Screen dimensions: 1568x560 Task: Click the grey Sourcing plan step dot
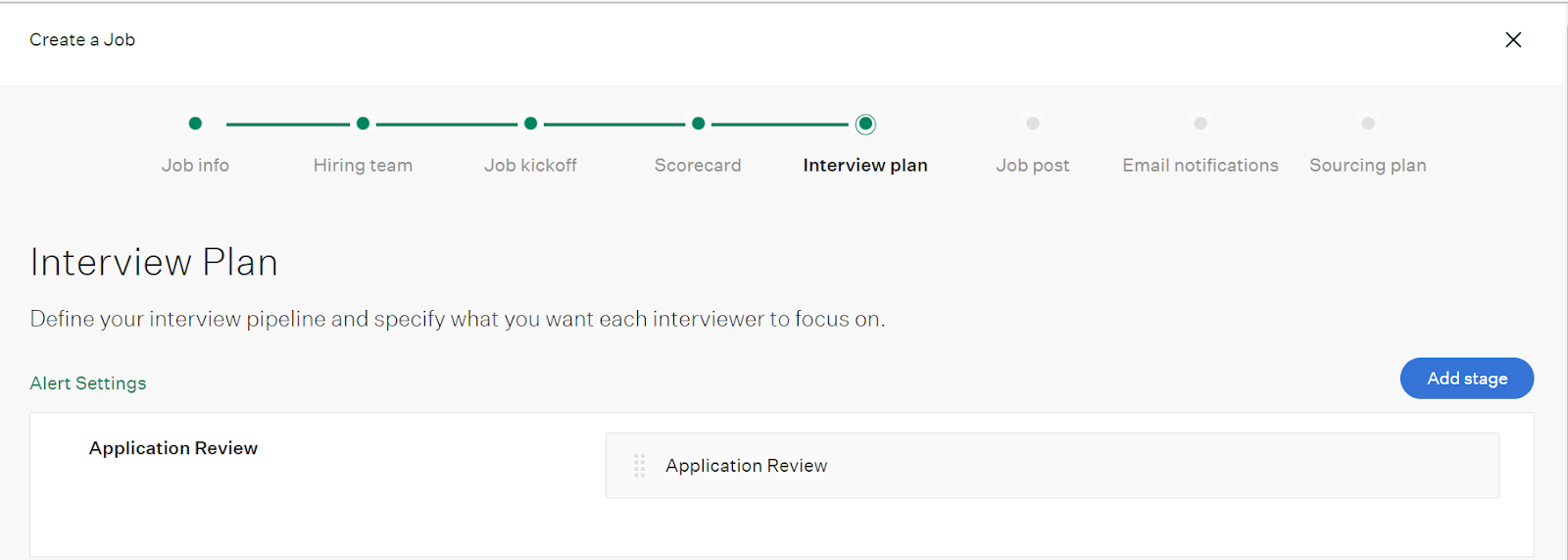point(1368,124)
